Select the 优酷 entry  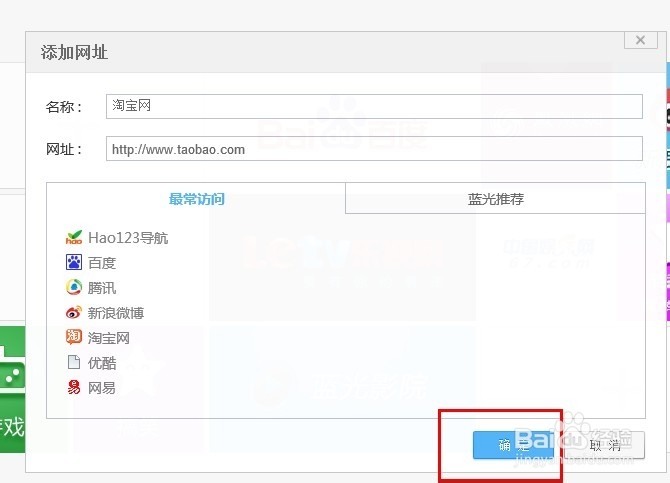102,363
